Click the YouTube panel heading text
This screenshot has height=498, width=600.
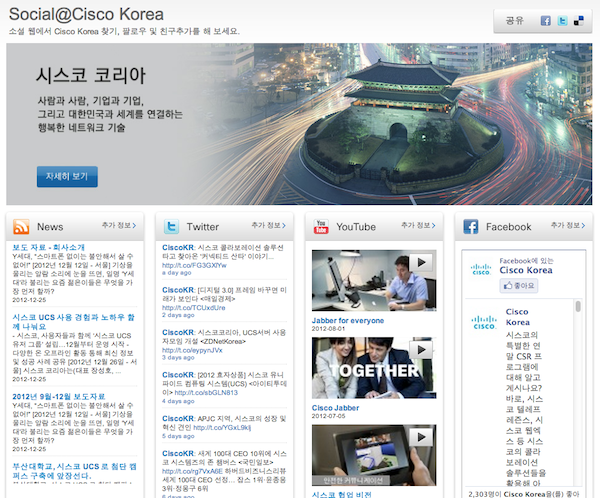(356, 227)
